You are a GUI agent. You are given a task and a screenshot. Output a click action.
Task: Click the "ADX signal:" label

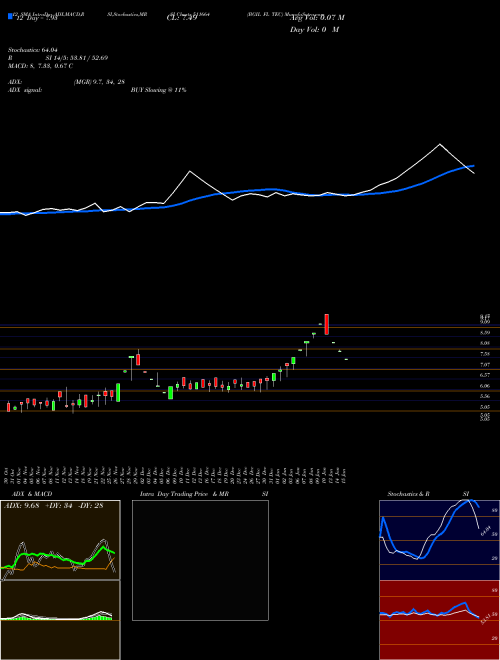pos(25,90)
